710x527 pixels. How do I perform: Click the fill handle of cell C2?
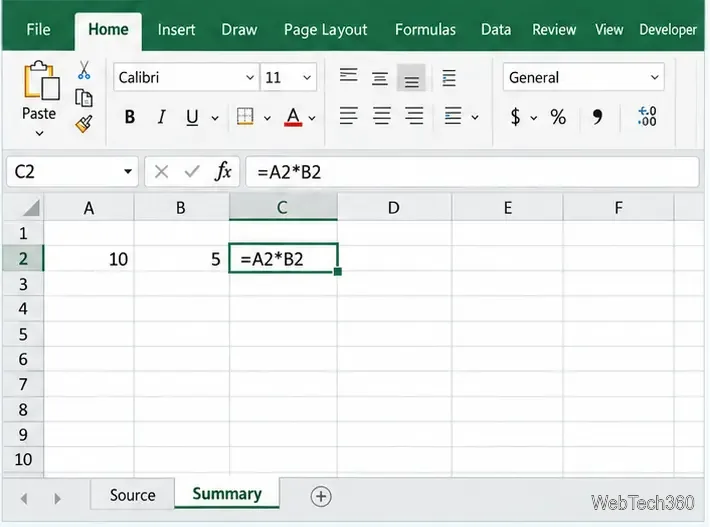(x=338, y=272)
